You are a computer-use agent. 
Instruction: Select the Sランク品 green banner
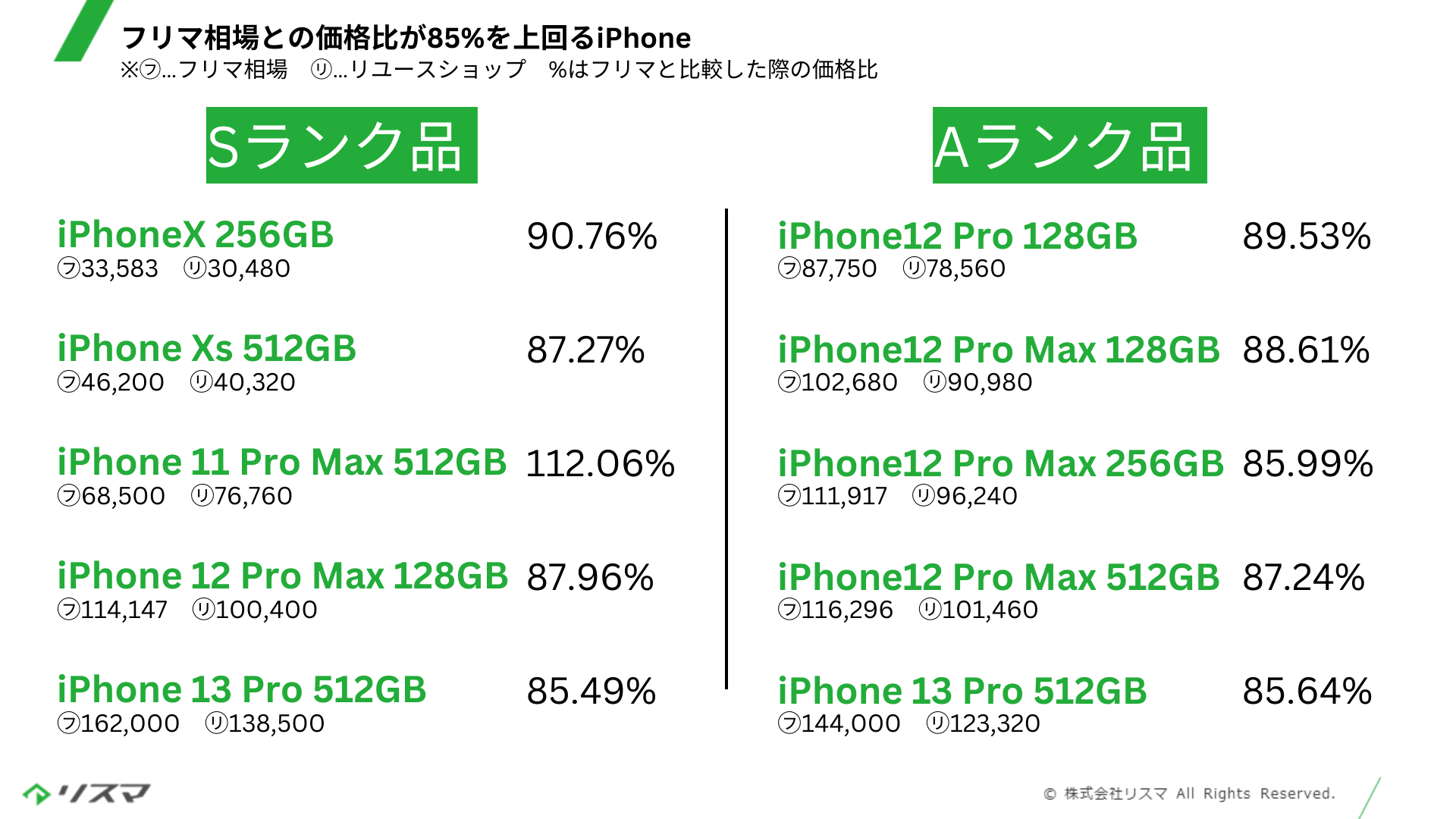tap(342, 145)
